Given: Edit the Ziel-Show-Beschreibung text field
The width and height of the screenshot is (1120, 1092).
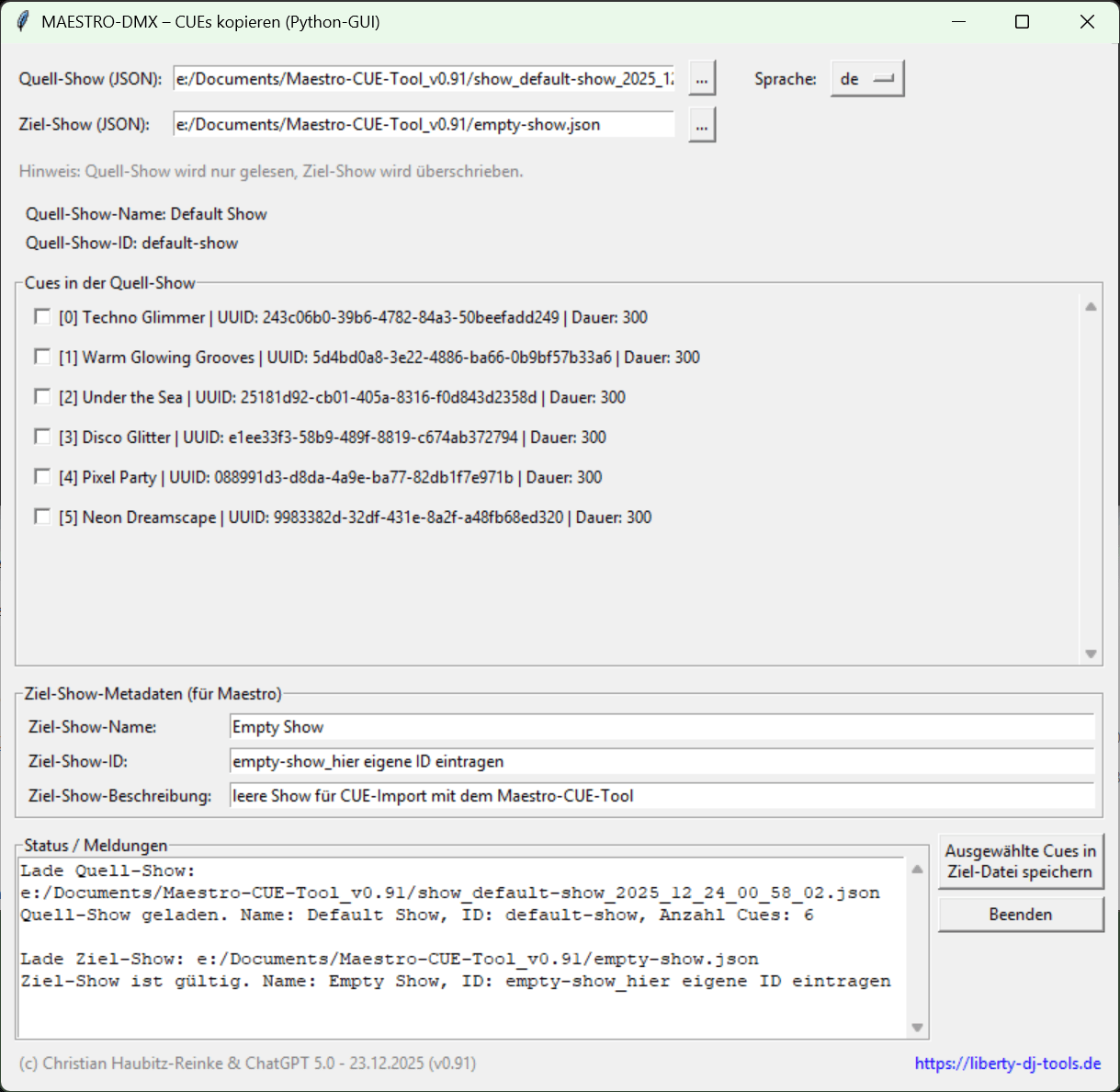Looking at the screenshot, I should coord(662,796).
